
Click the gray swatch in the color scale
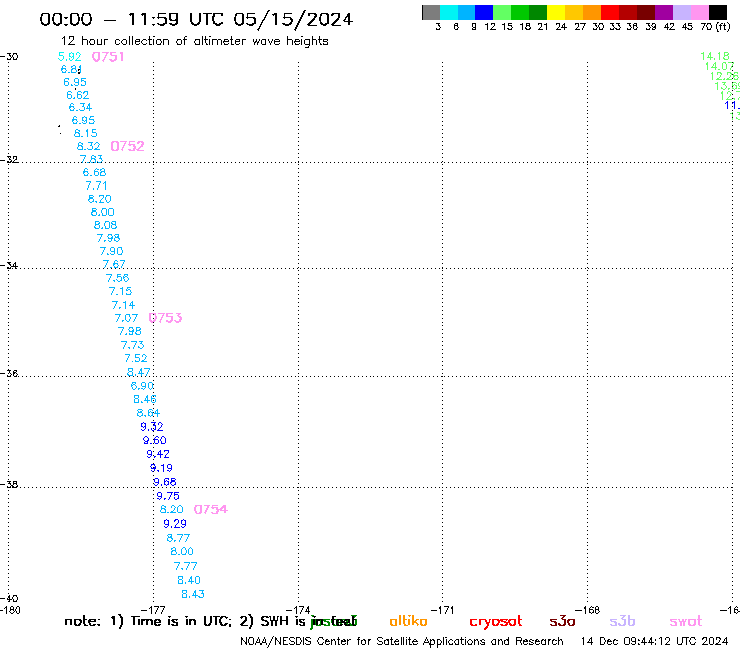click(431, 12)
